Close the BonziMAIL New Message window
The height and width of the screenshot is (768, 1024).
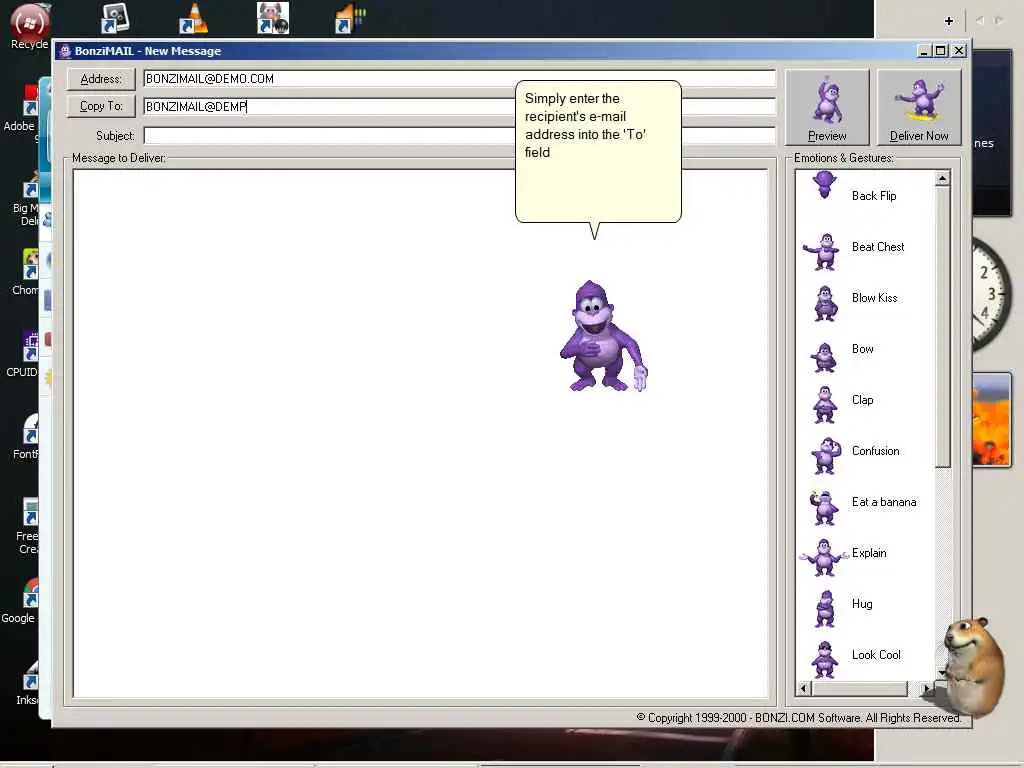pyautogui.click(x=959, y=51)
